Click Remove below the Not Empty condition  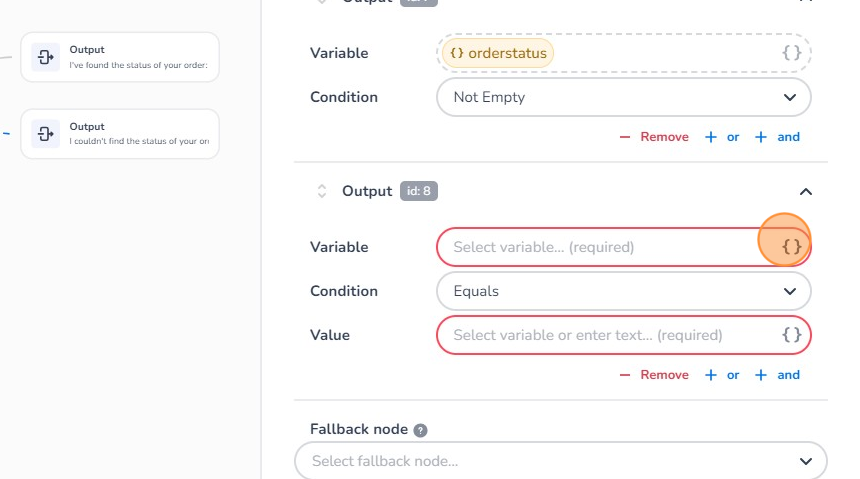654,137
